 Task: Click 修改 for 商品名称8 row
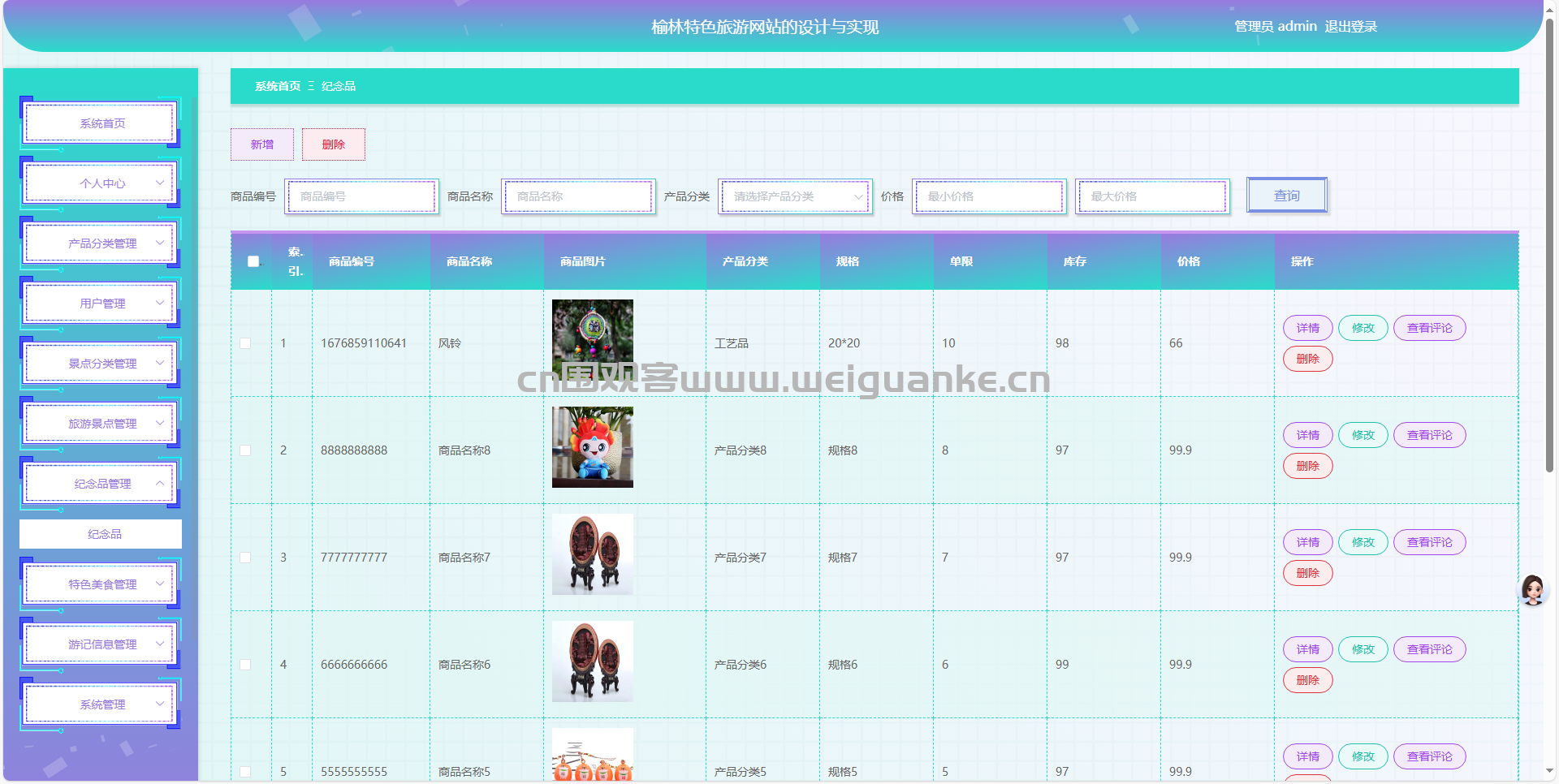[x=1363, y=435]
